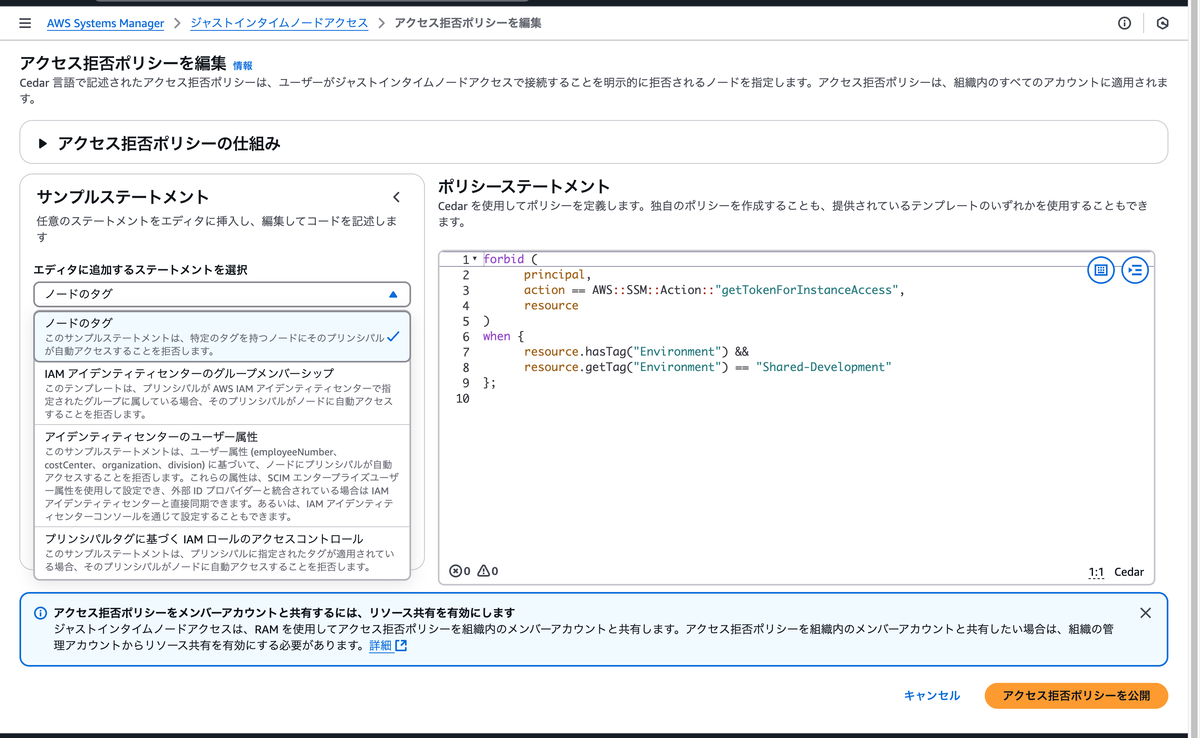Go to AWS Systems Manager breadcrumb

point(105,23)
